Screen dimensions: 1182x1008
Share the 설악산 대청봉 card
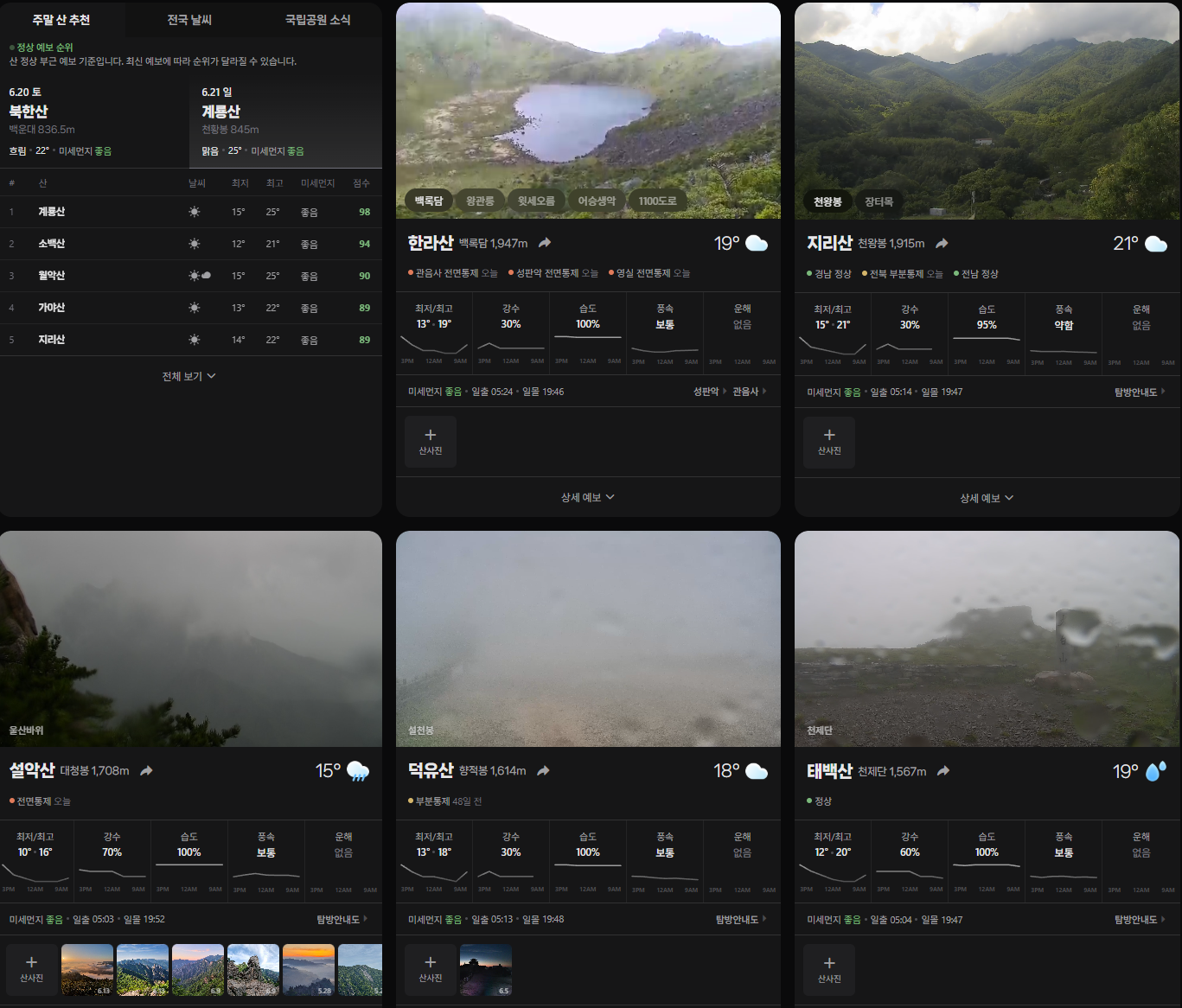tap(146, 770)
